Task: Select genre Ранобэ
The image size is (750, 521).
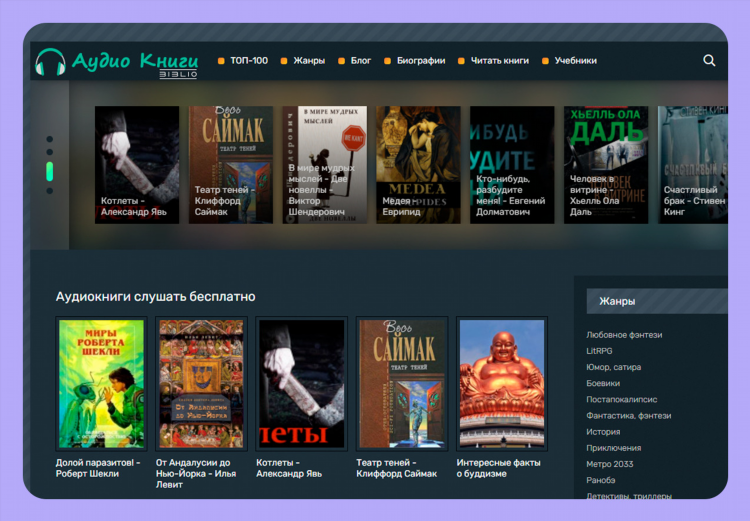Action: [x=601, y=480]
